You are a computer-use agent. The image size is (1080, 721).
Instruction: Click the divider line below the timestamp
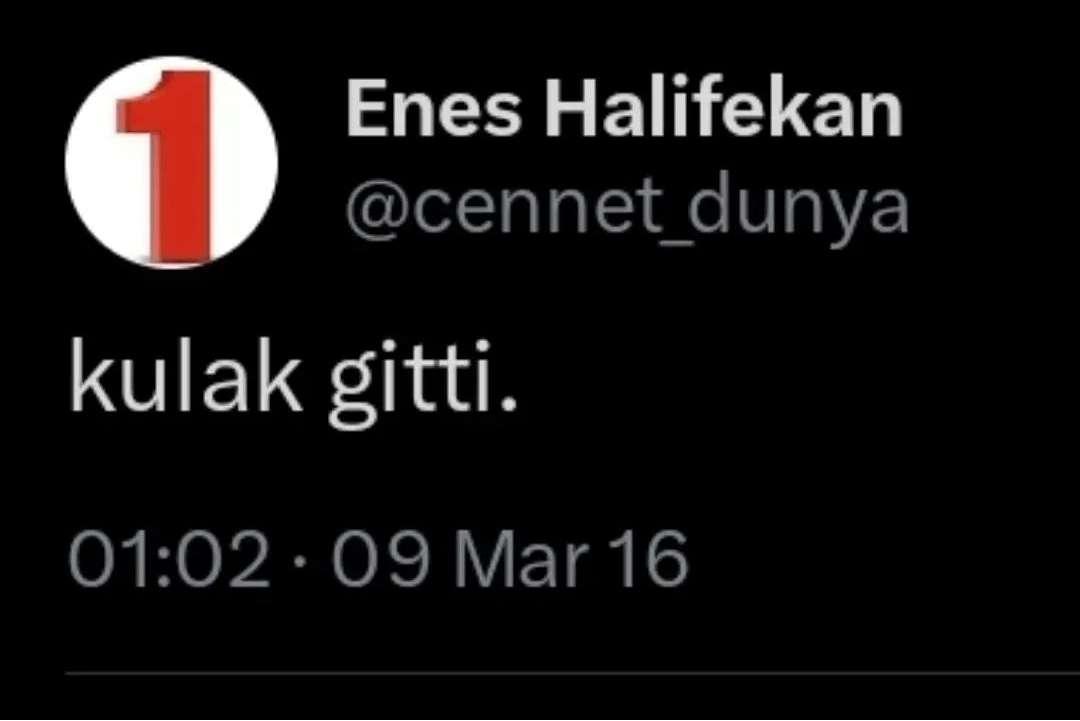(572, 673)
